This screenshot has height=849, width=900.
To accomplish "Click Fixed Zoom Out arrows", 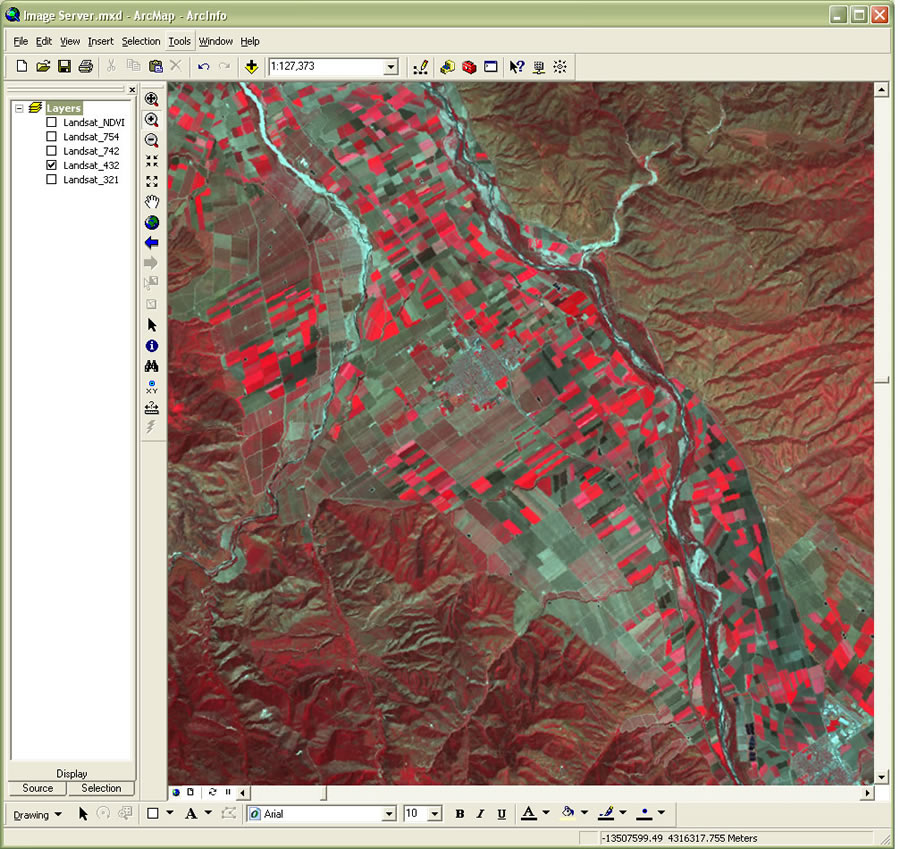I will pyautogui.click(x=152, y=181).
